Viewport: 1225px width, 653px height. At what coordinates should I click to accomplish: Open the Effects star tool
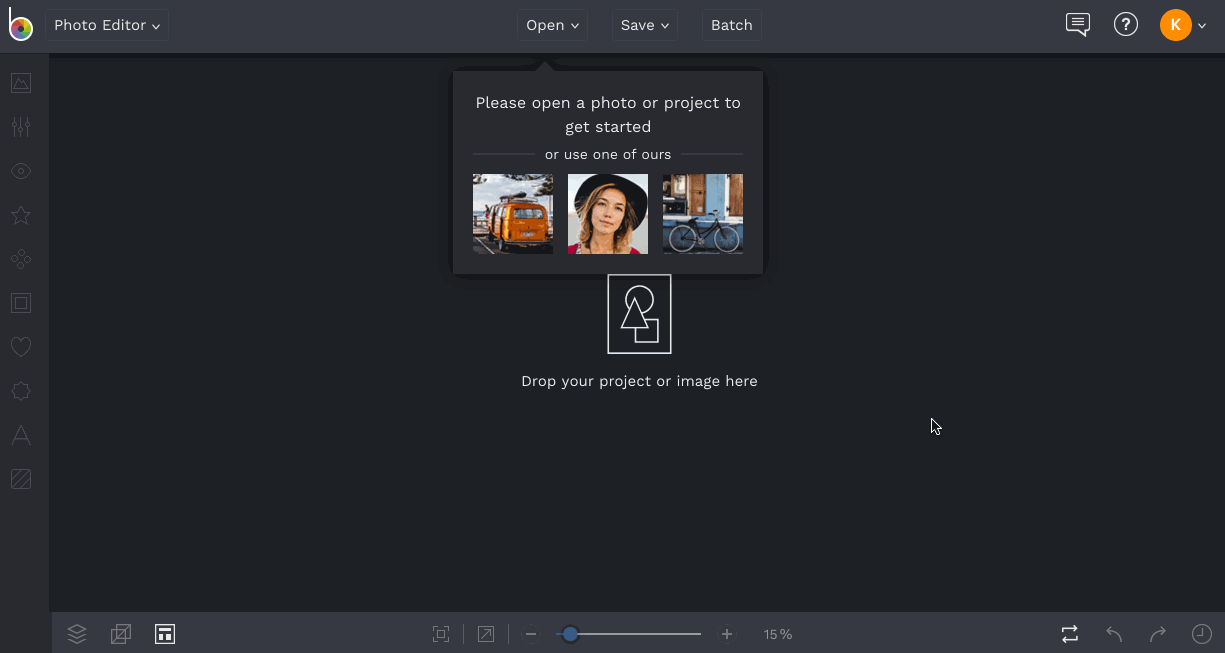point(21,215)
